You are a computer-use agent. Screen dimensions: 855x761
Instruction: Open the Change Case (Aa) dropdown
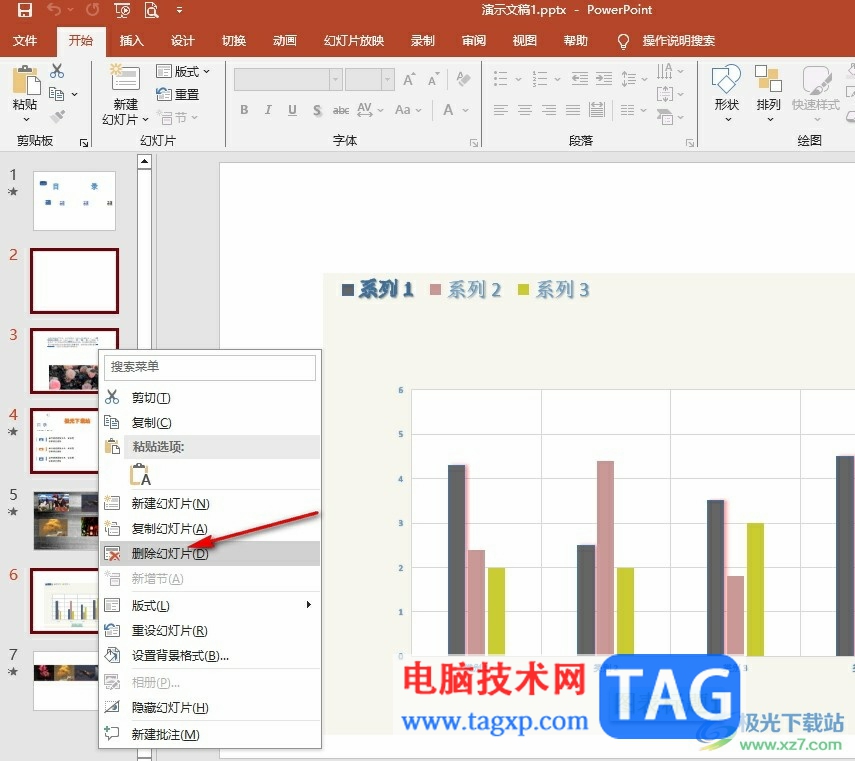click(x=408, y=110)
